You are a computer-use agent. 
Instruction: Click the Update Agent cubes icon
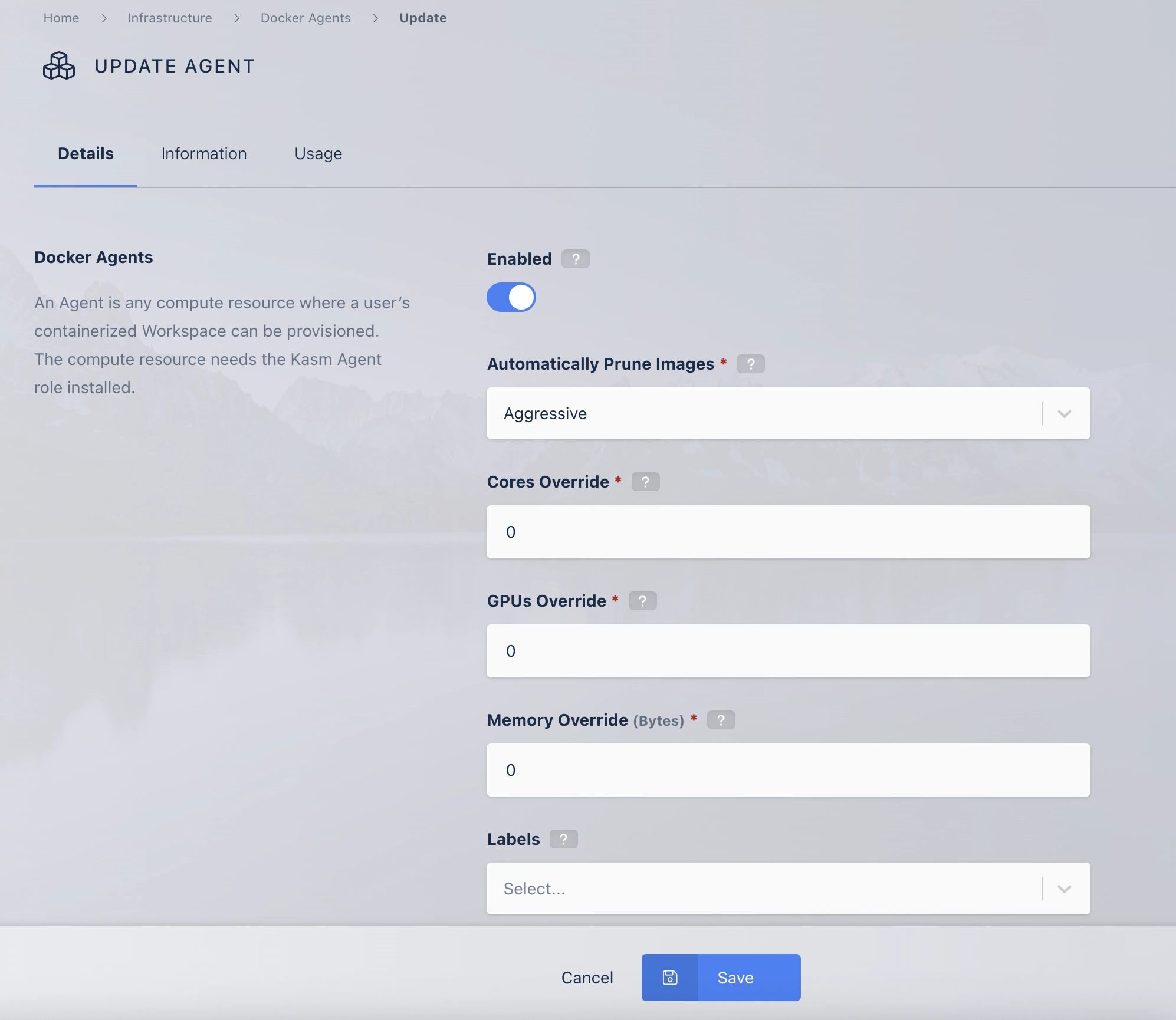[x=59, y=66]
